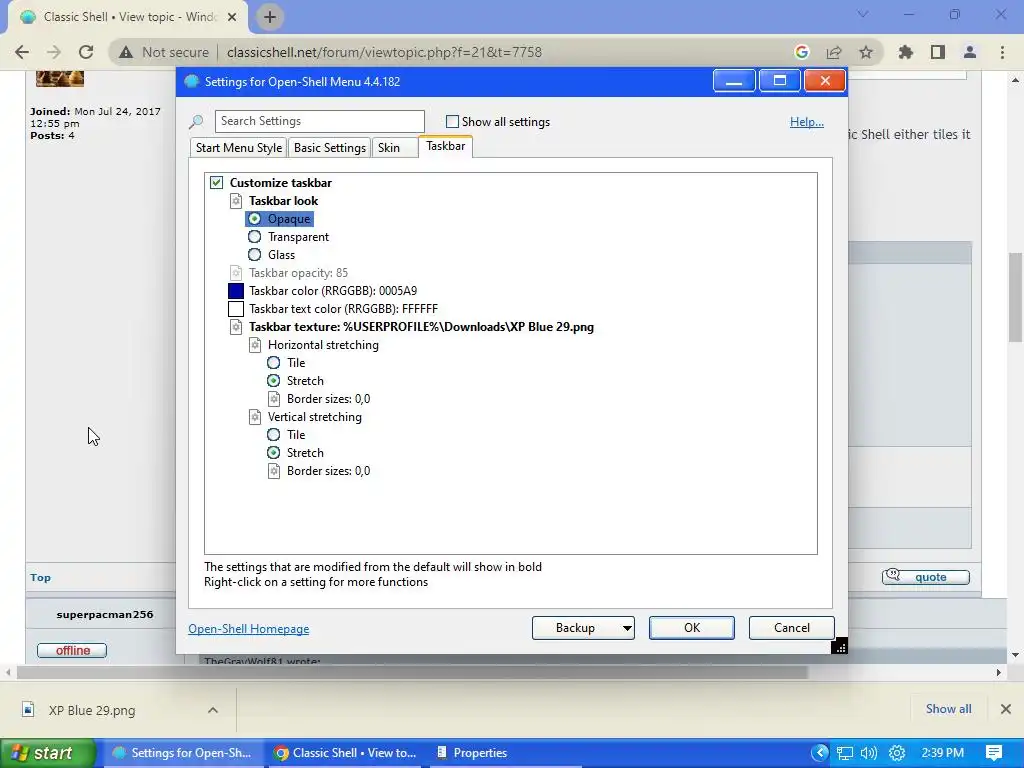Enable Show all settings checkbox

point(452,121)
